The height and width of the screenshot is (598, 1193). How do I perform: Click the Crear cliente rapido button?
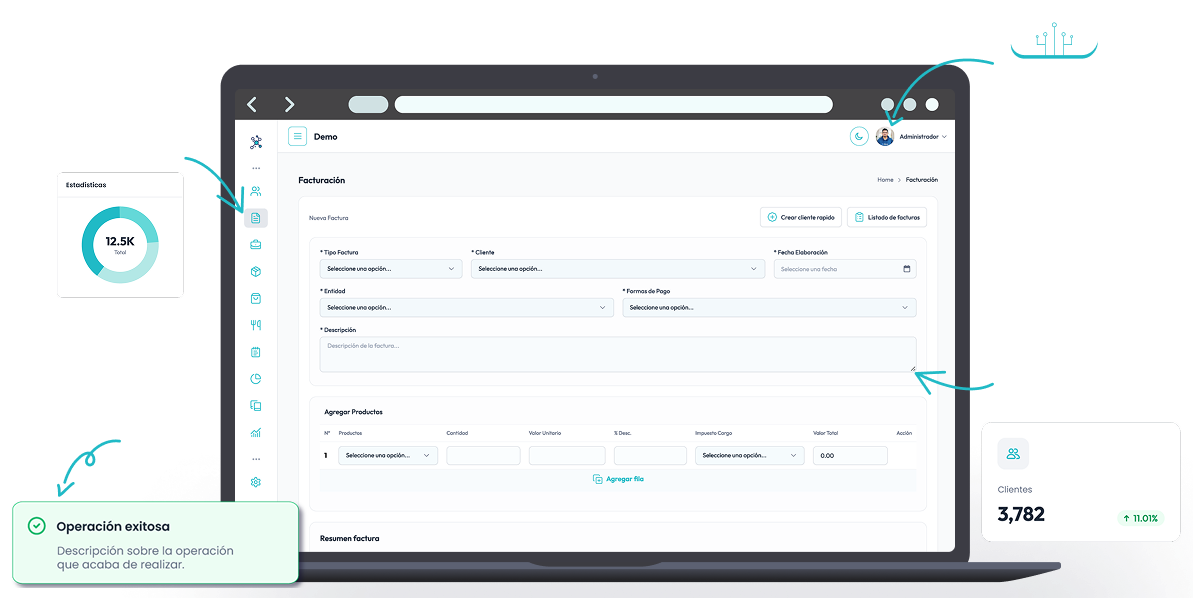[x=800, y=217]
